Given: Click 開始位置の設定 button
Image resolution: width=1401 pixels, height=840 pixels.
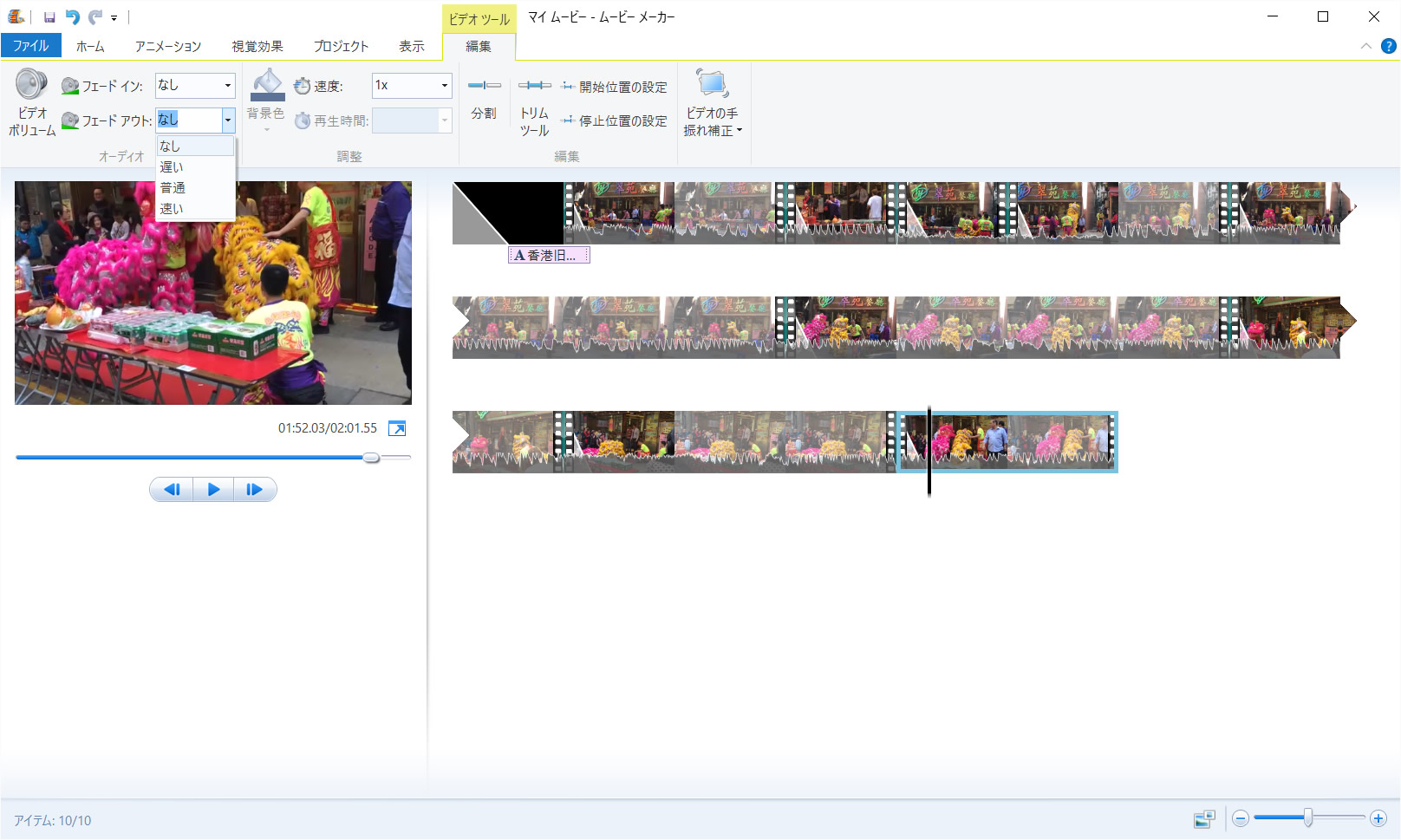Looking at the screenshot, I should coord(614,87).
